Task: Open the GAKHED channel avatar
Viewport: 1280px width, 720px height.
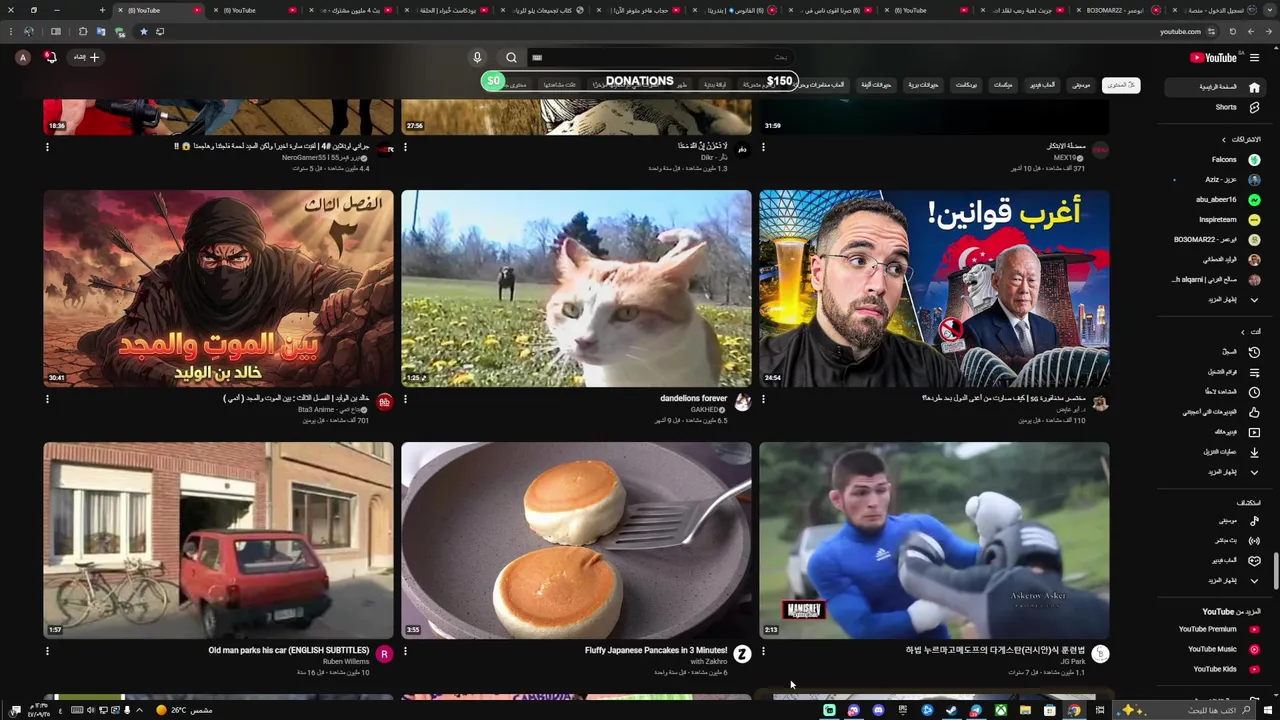Action: click(742, 402)
